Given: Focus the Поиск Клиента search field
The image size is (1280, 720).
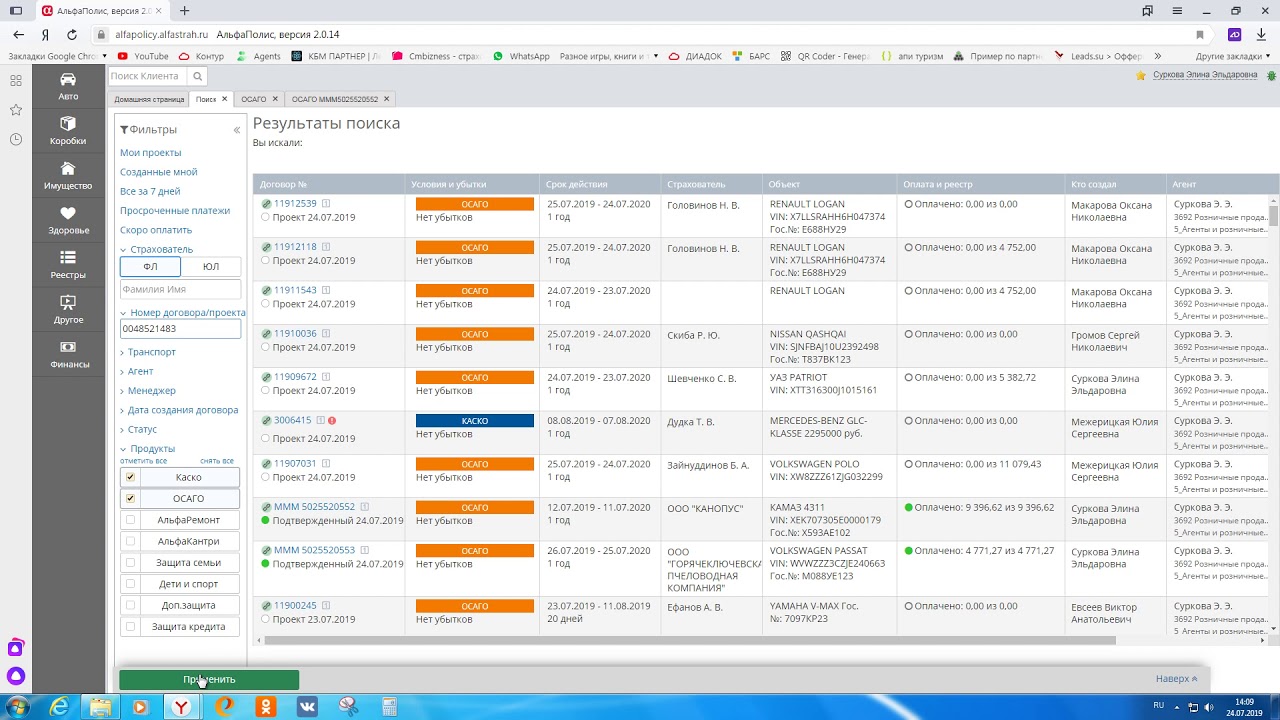Looking at the screenshot, I should click(x=148, y=76).
